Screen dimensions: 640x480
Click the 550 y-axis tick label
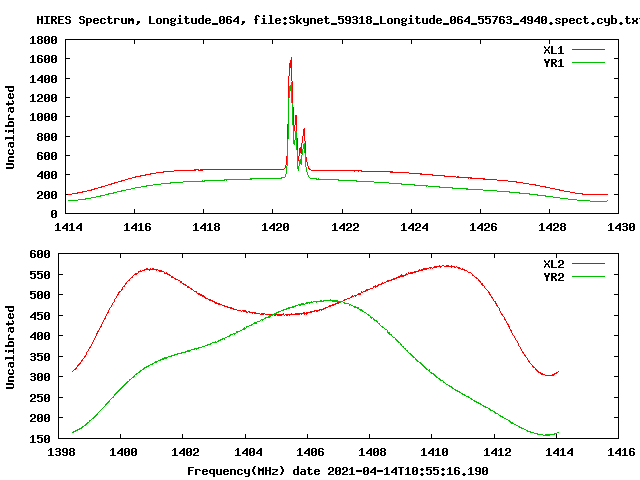pos(40,275)
